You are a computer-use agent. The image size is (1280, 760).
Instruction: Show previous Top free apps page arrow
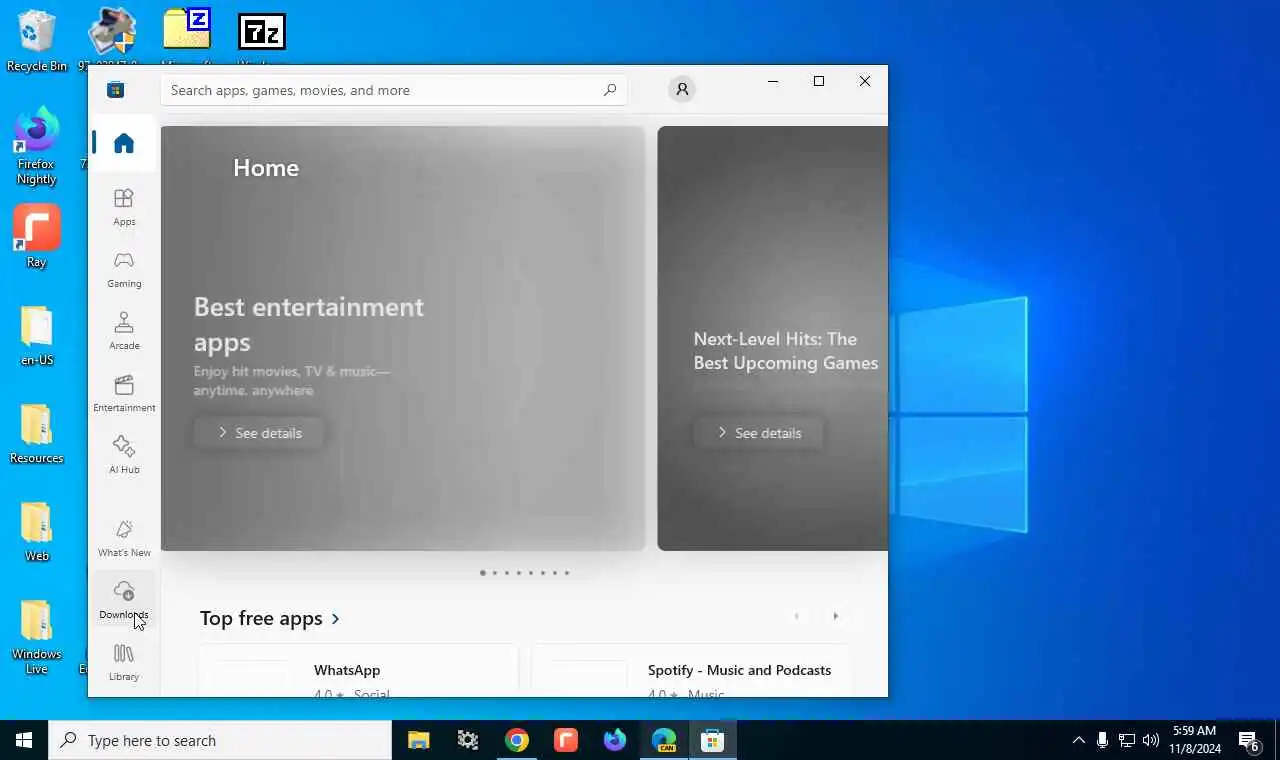pos(796,616)
